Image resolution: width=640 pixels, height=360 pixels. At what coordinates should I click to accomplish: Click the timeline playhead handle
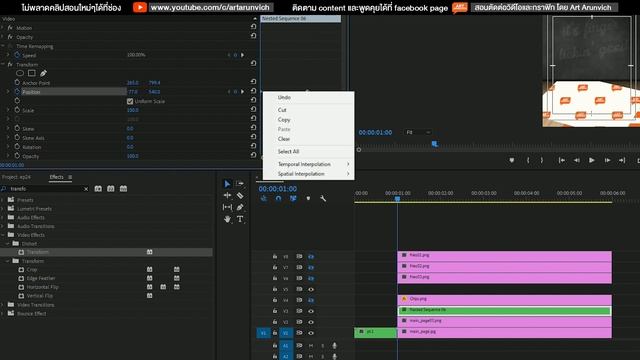tap(397, 199)
